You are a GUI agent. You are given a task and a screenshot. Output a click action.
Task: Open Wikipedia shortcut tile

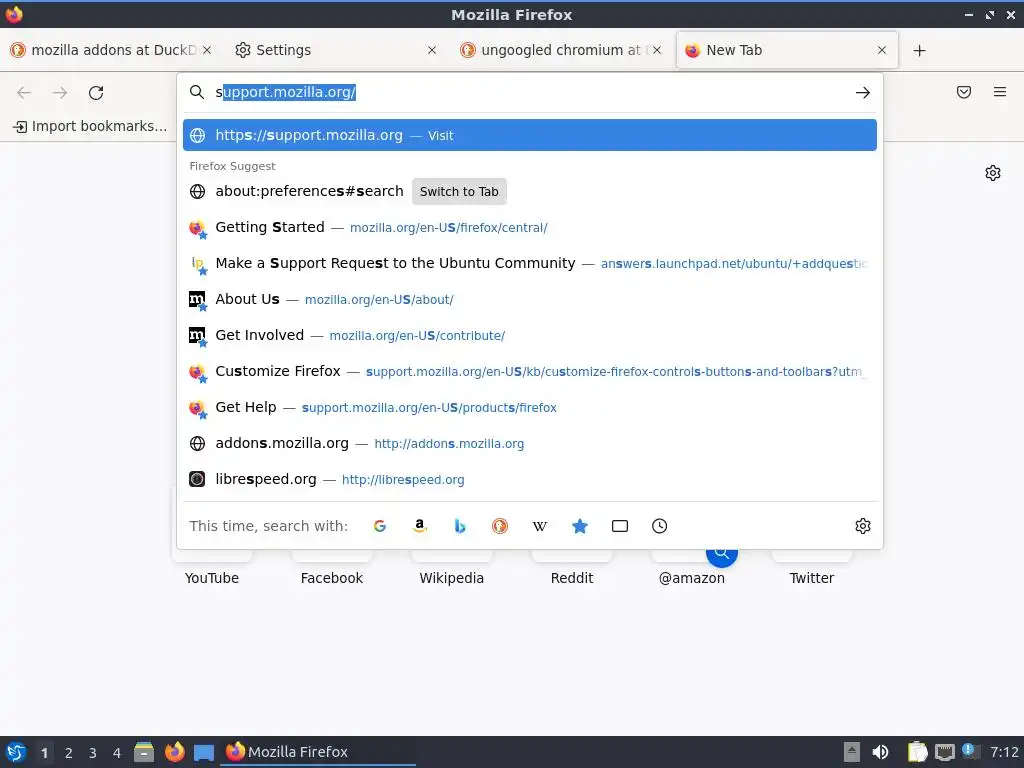pos(452,568)
